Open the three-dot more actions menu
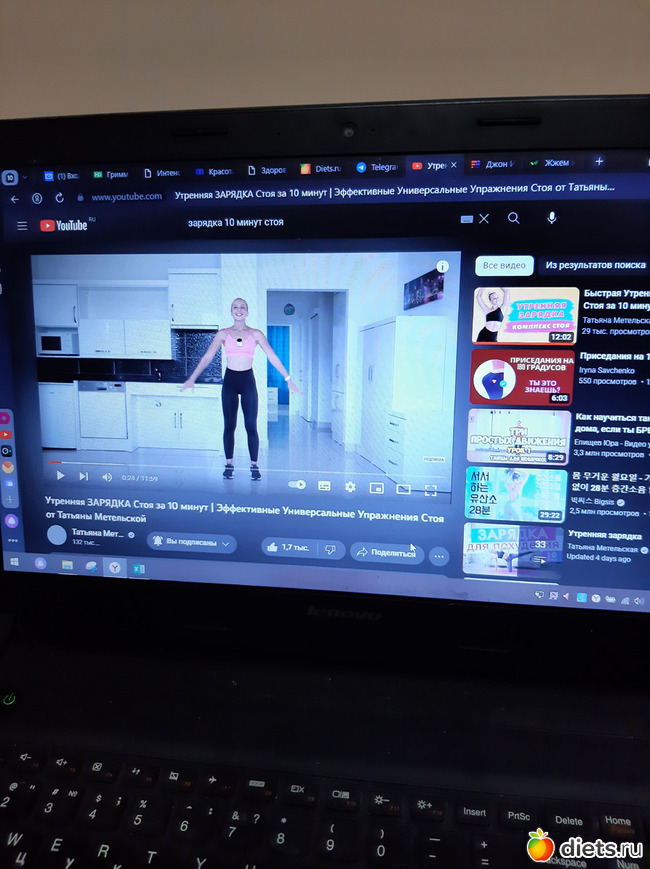 click(439, 556)
